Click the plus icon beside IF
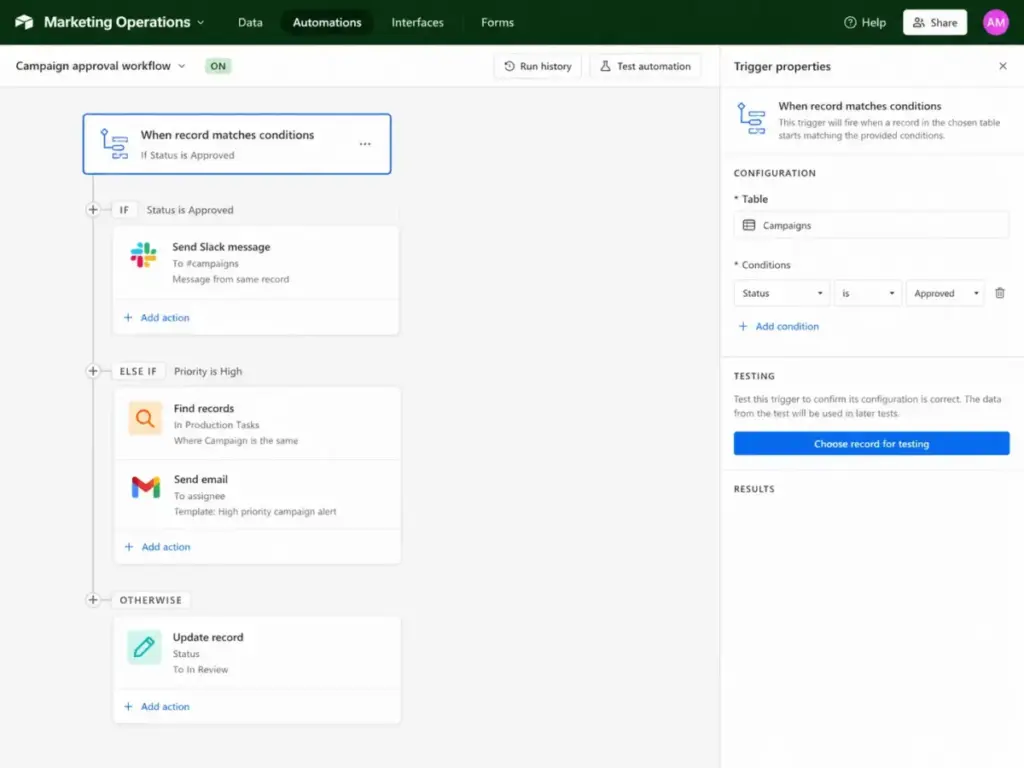This screenshot has height=768, width=1024. coord(93,210)
